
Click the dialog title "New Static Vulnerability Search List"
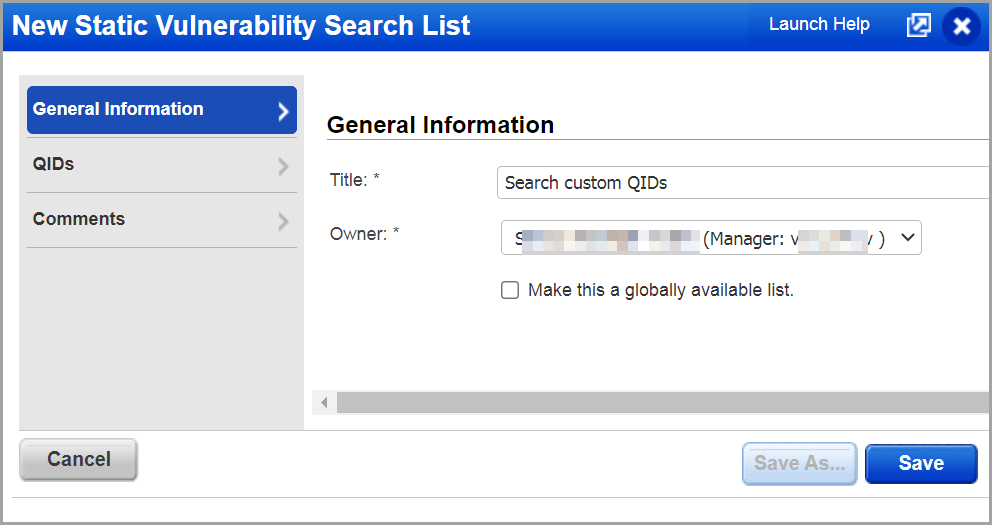click(241, 26)
